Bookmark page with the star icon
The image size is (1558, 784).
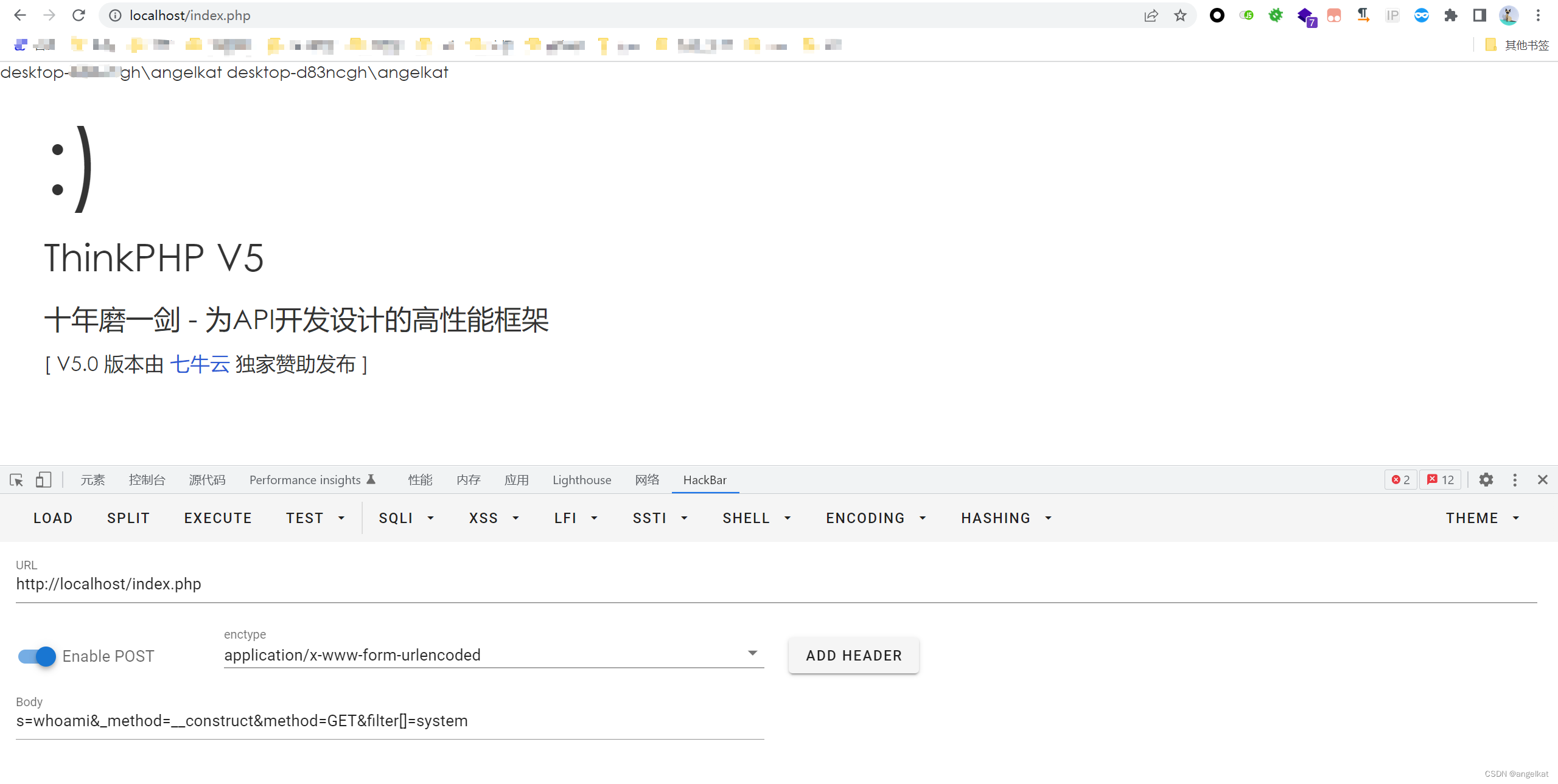[x=1180, y=15]
